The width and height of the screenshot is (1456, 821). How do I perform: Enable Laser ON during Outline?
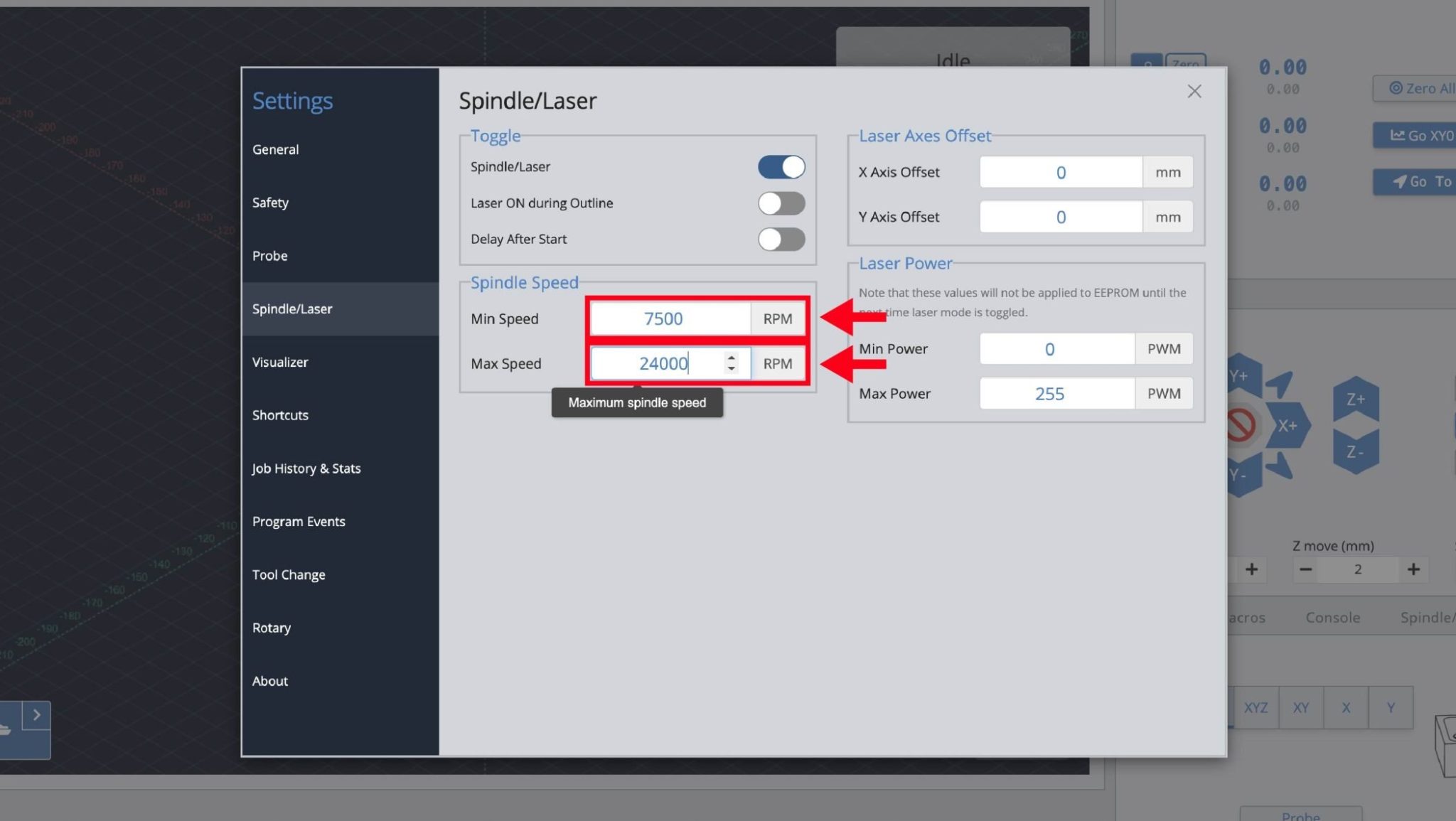click(x=781, y=203)
